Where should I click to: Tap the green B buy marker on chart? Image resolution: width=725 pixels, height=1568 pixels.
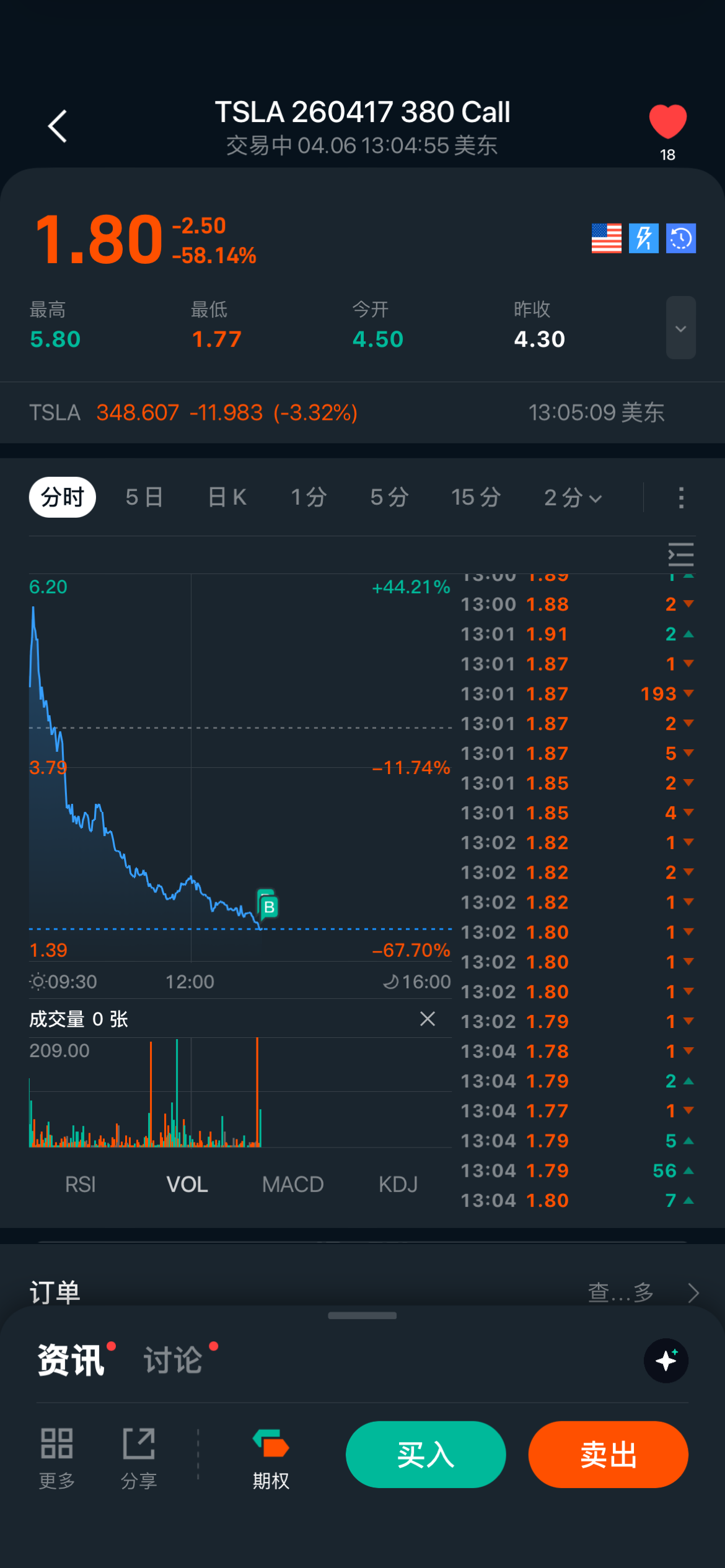[x=268, y=905]
